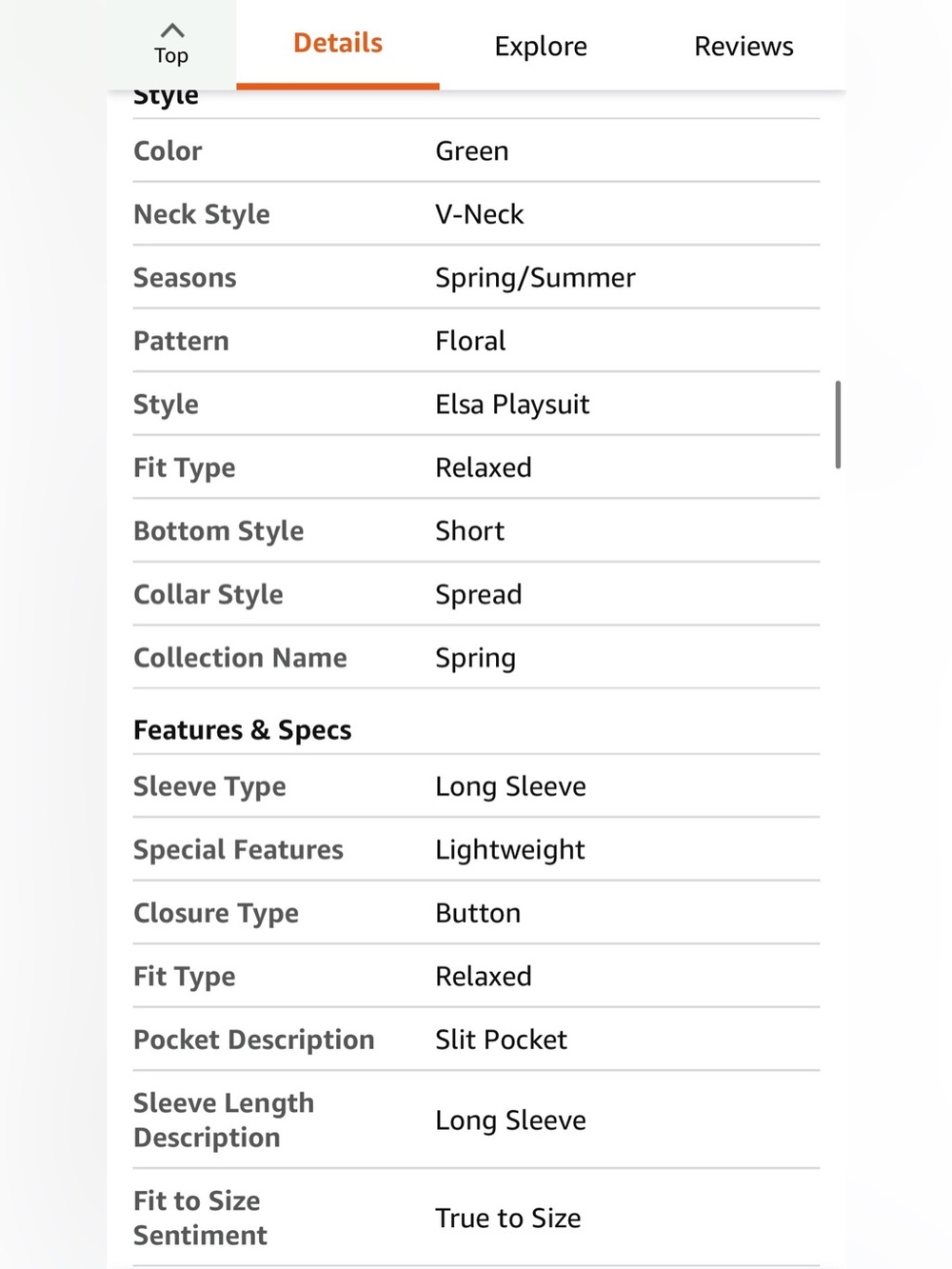Jump back using the Top label
Image resolution: width=952 pixels, height=1269 pixels.
[x=171, y=56]
